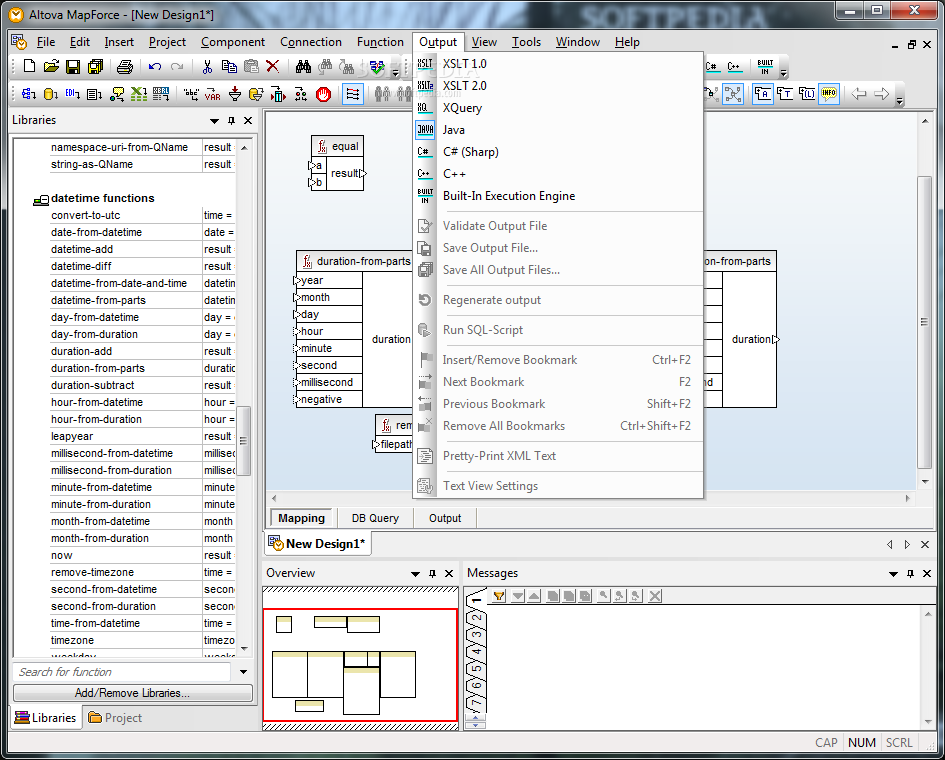Insert Text File component icon
This screenshot has height=760, width=945.
[x=95, y=94]
